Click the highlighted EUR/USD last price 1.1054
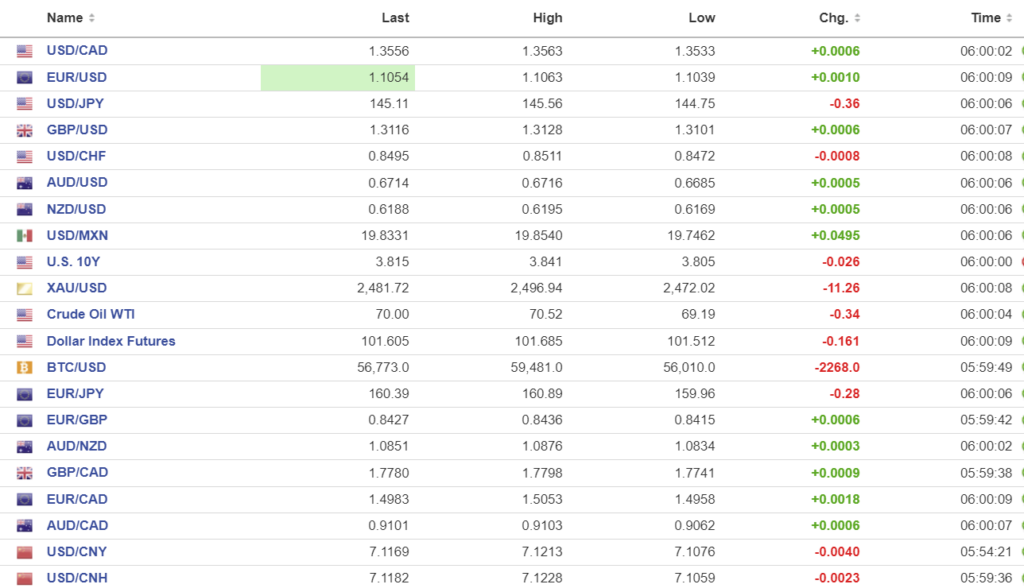 [x=391, y=78]
